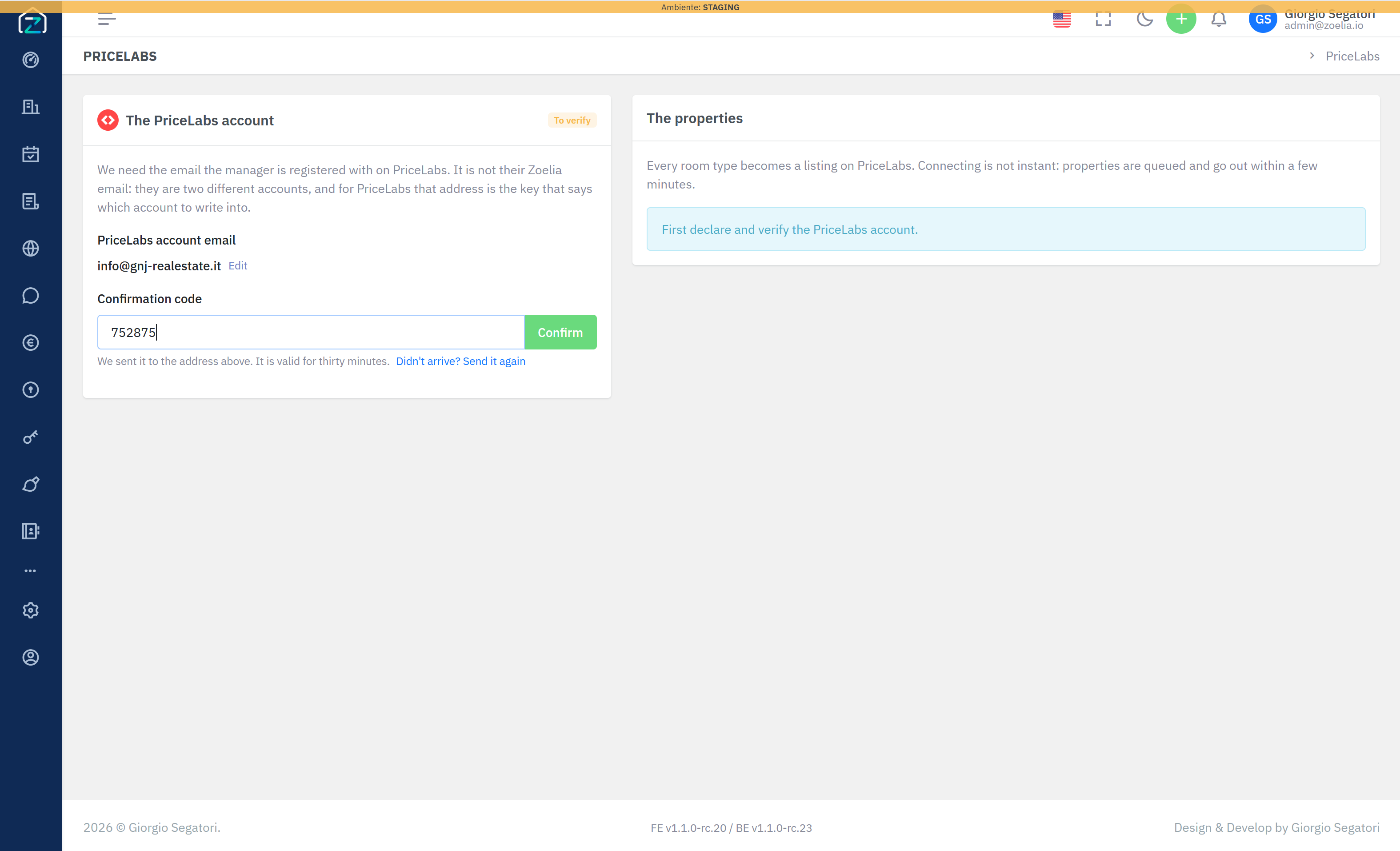The height and width of the screenshot is (851, 1400).
Task: Open the properties building icon in sidebar
Action: click(x=31, y=107)
